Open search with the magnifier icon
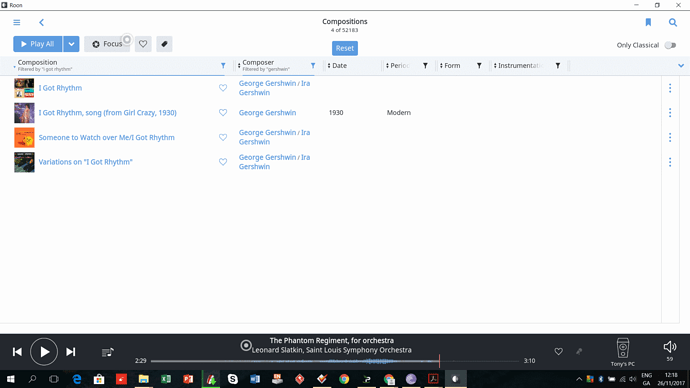The height and width of the screenshot is (388, 690). click(x=673, y=22)
